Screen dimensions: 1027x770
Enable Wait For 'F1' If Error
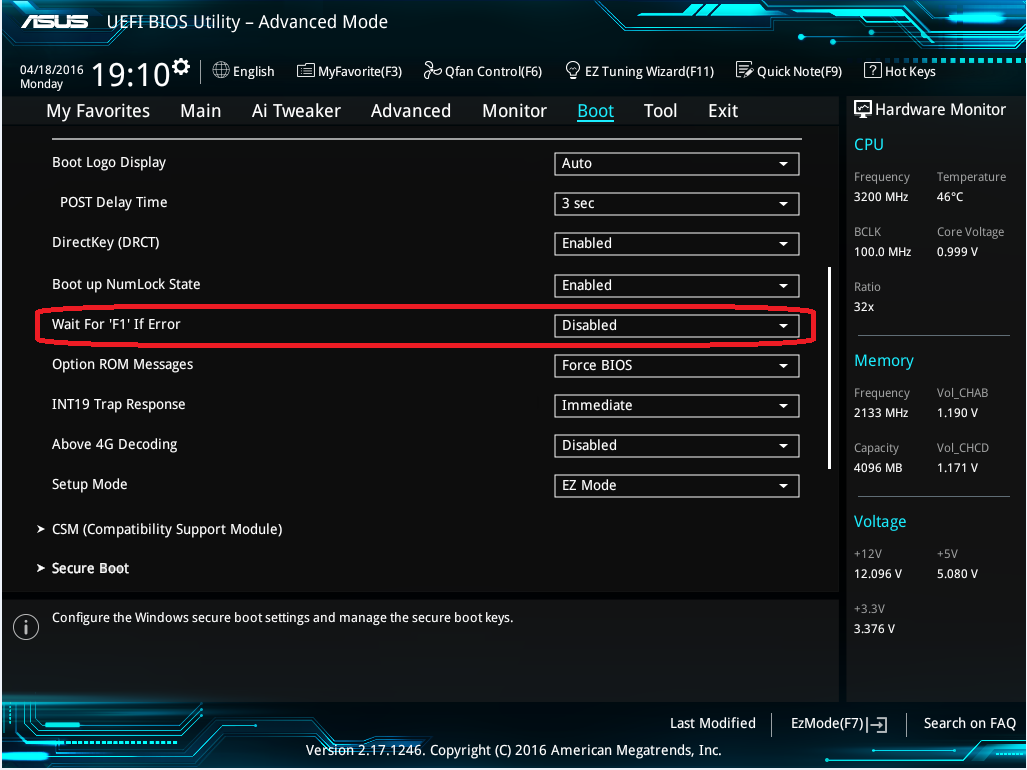coord(676,325)
